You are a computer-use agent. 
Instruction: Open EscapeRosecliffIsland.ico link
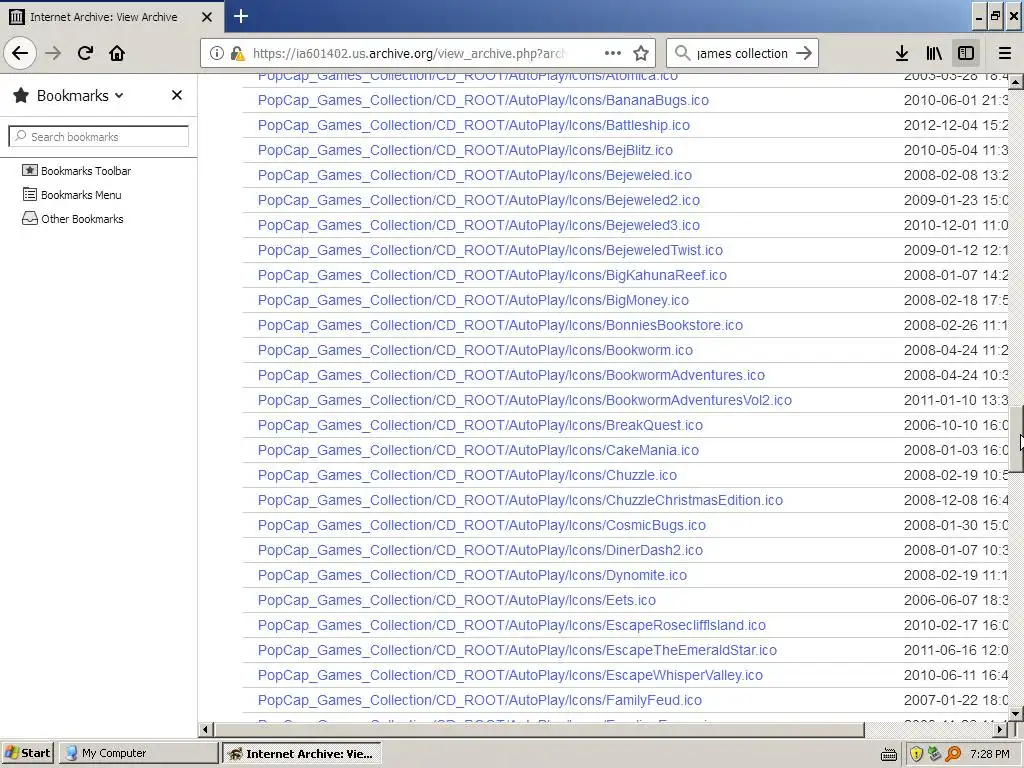tap(512, 626)
